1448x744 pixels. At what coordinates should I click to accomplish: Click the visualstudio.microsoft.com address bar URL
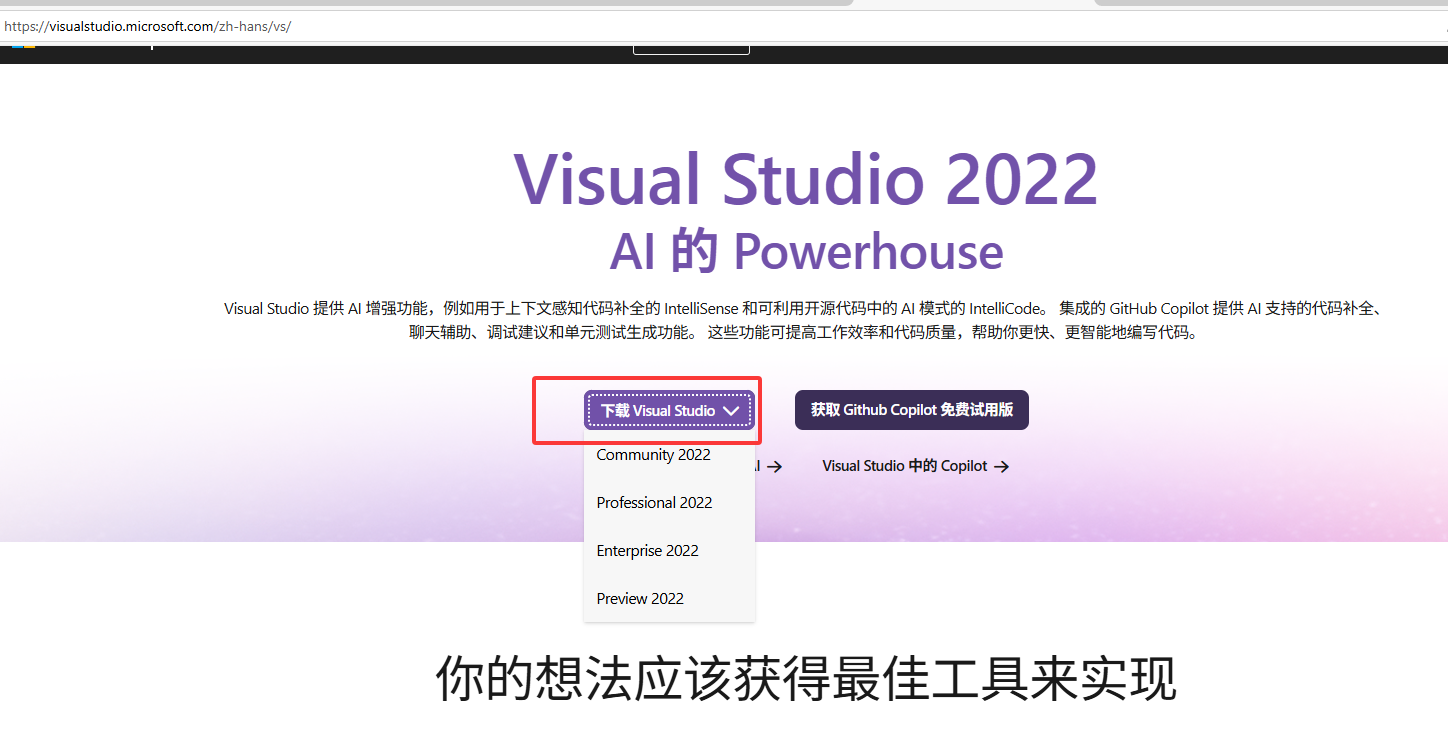click(148, 26)
